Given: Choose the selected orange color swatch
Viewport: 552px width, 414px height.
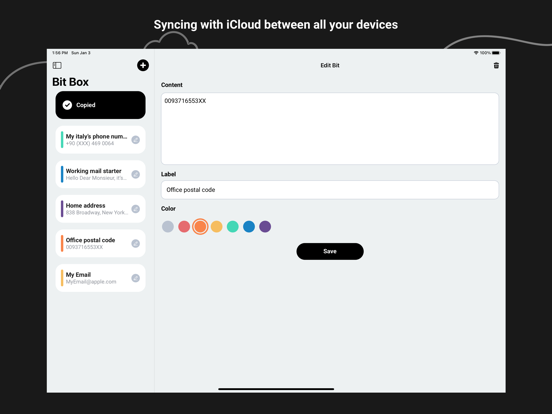Looking at the screenshot, I should (x=200, y=226).
